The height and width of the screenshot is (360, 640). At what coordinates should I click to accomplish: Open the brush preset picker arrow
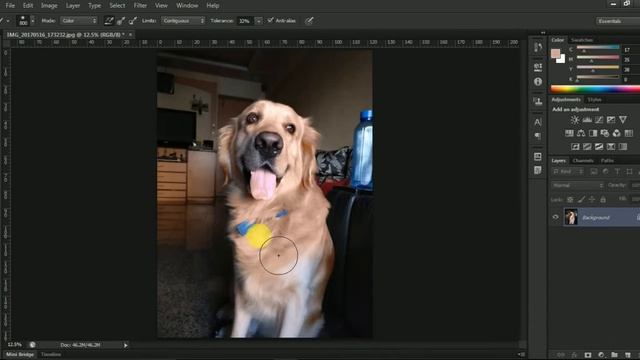33,20
